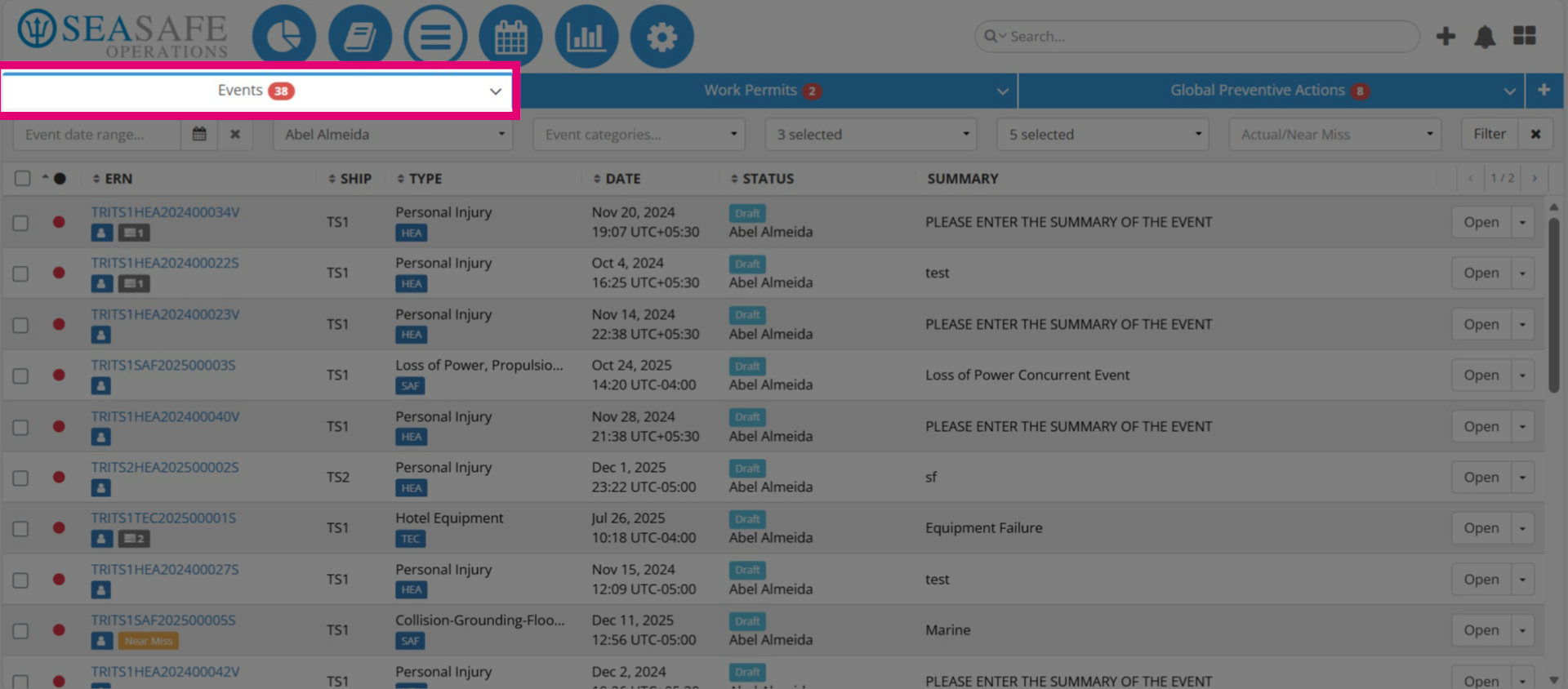Open the 3 selected dropdown
The height and width of the screenshot is (689, 1568).
click(871, 134)
